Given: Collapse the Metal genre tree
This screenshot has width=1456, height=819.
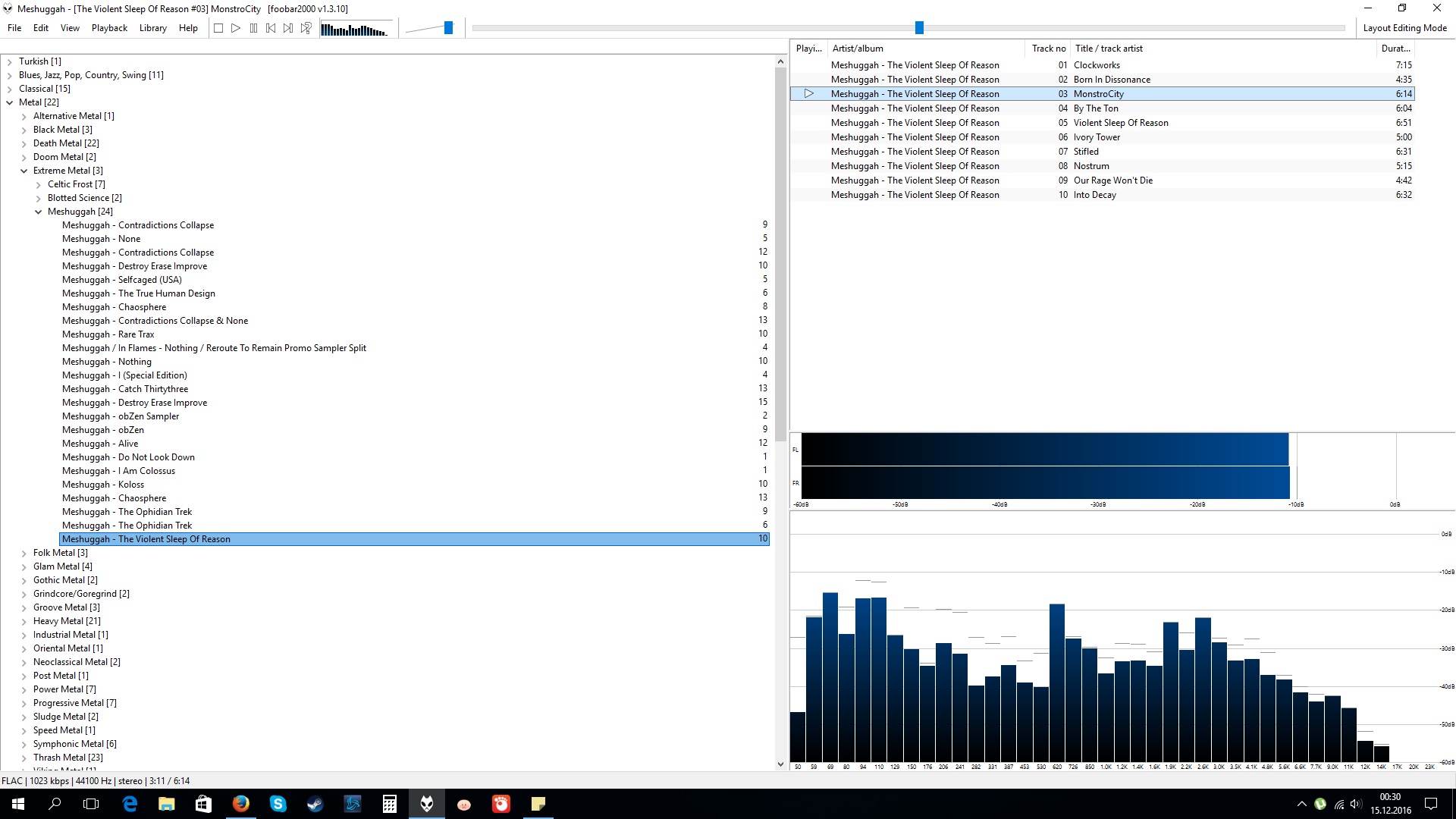Looking at the screenshot, I should pos(10,103).
